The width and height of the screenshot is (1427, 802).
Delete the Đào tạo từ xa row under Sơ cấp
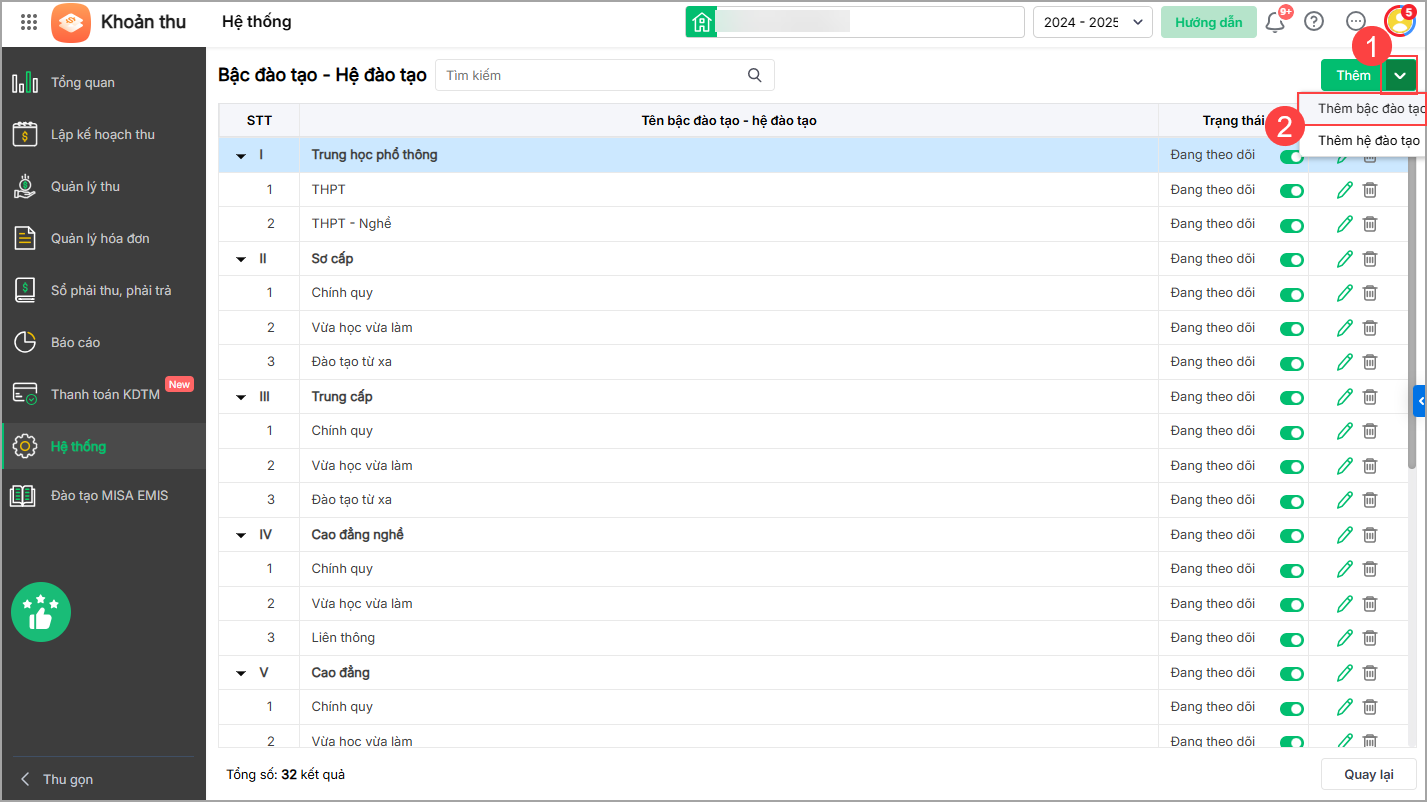pos(1370,362)
